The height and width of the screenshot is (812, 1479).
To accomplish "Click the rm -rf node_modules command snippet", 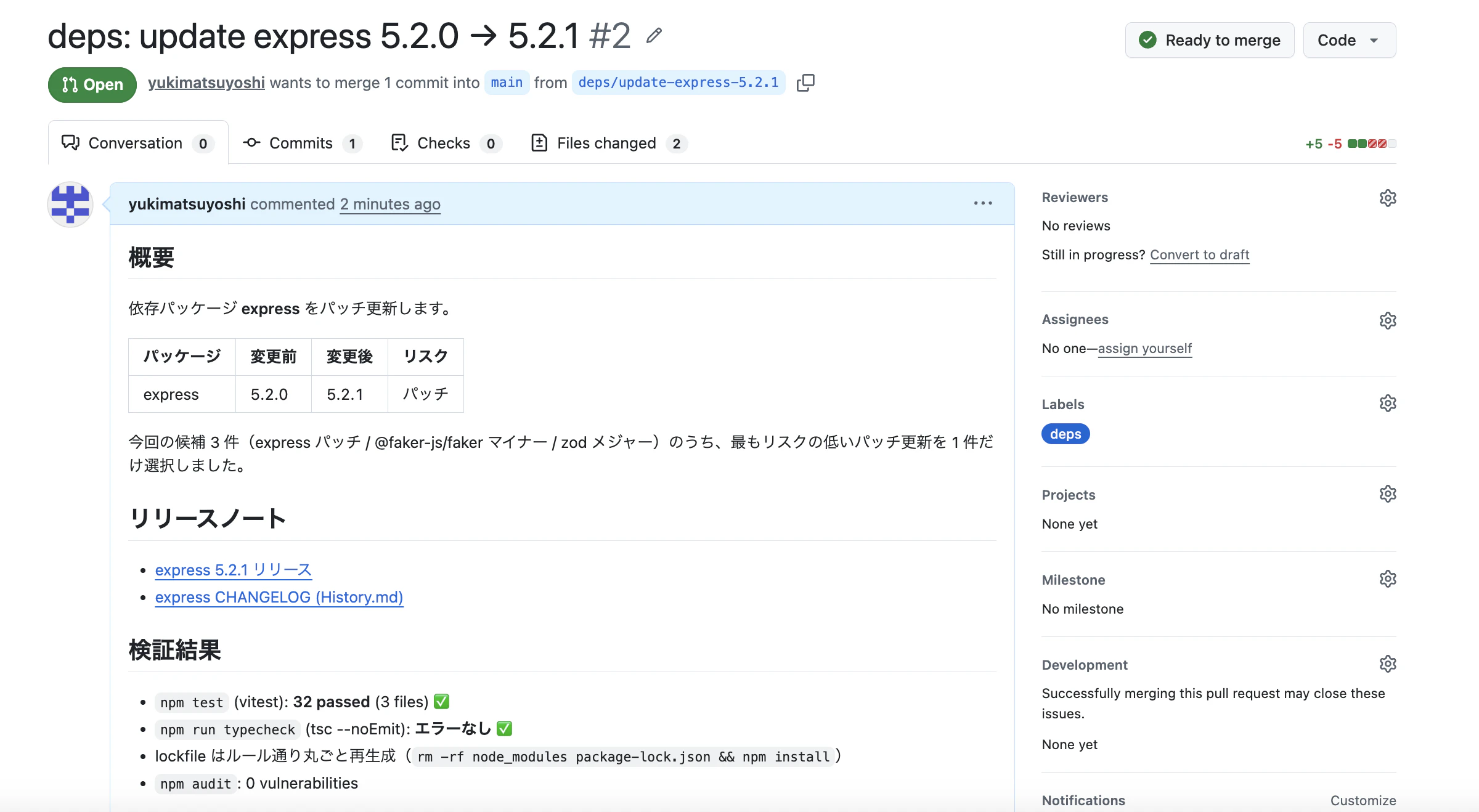I will tap(623, 757).
